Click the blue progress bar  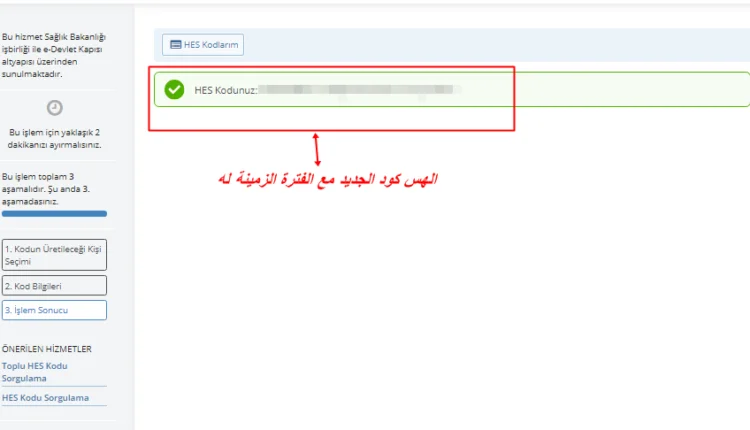click(x=54, y=214)
